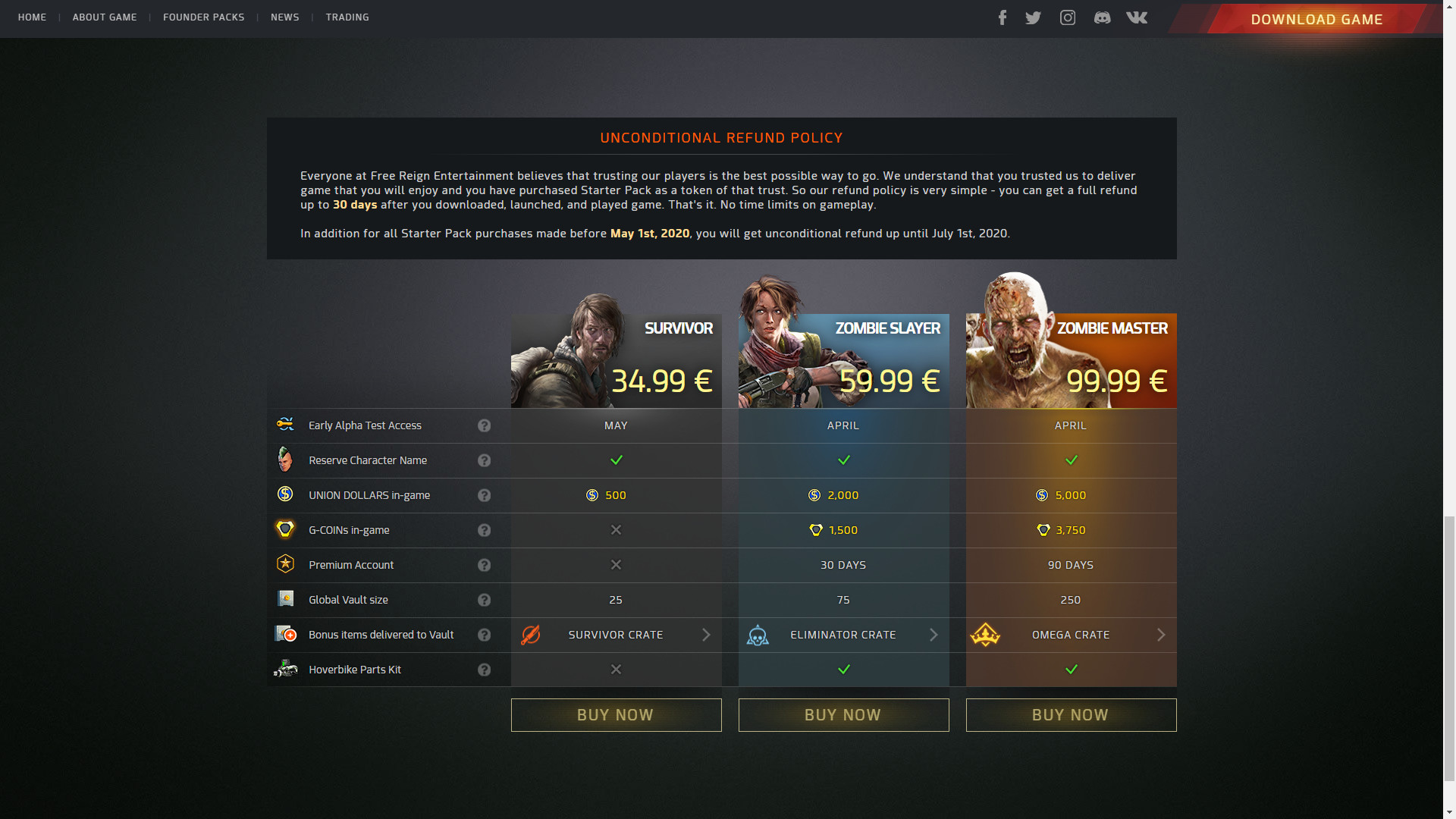Click the Hoverbike Parts Kit label
The height and width of the screenshot is (819, 1456).
(x=355, y=670)
